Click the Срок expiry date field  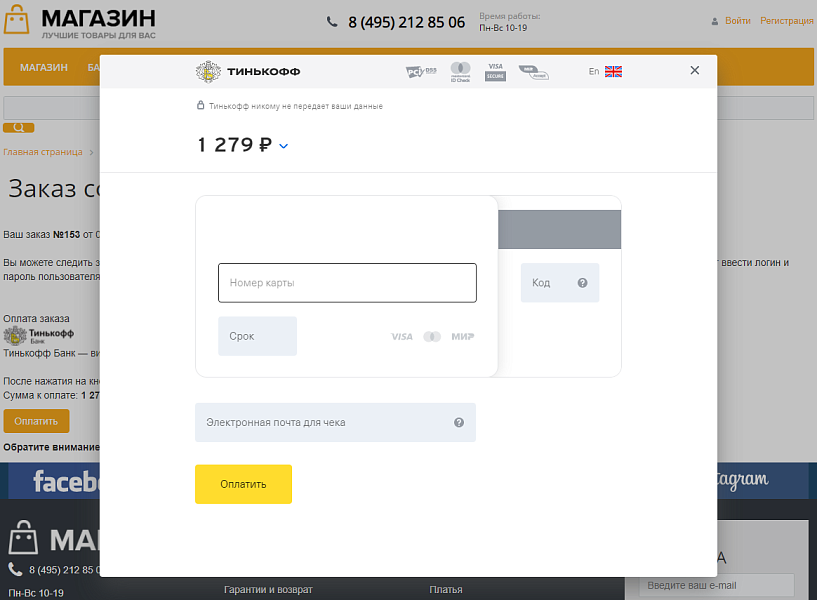[257, 336]
